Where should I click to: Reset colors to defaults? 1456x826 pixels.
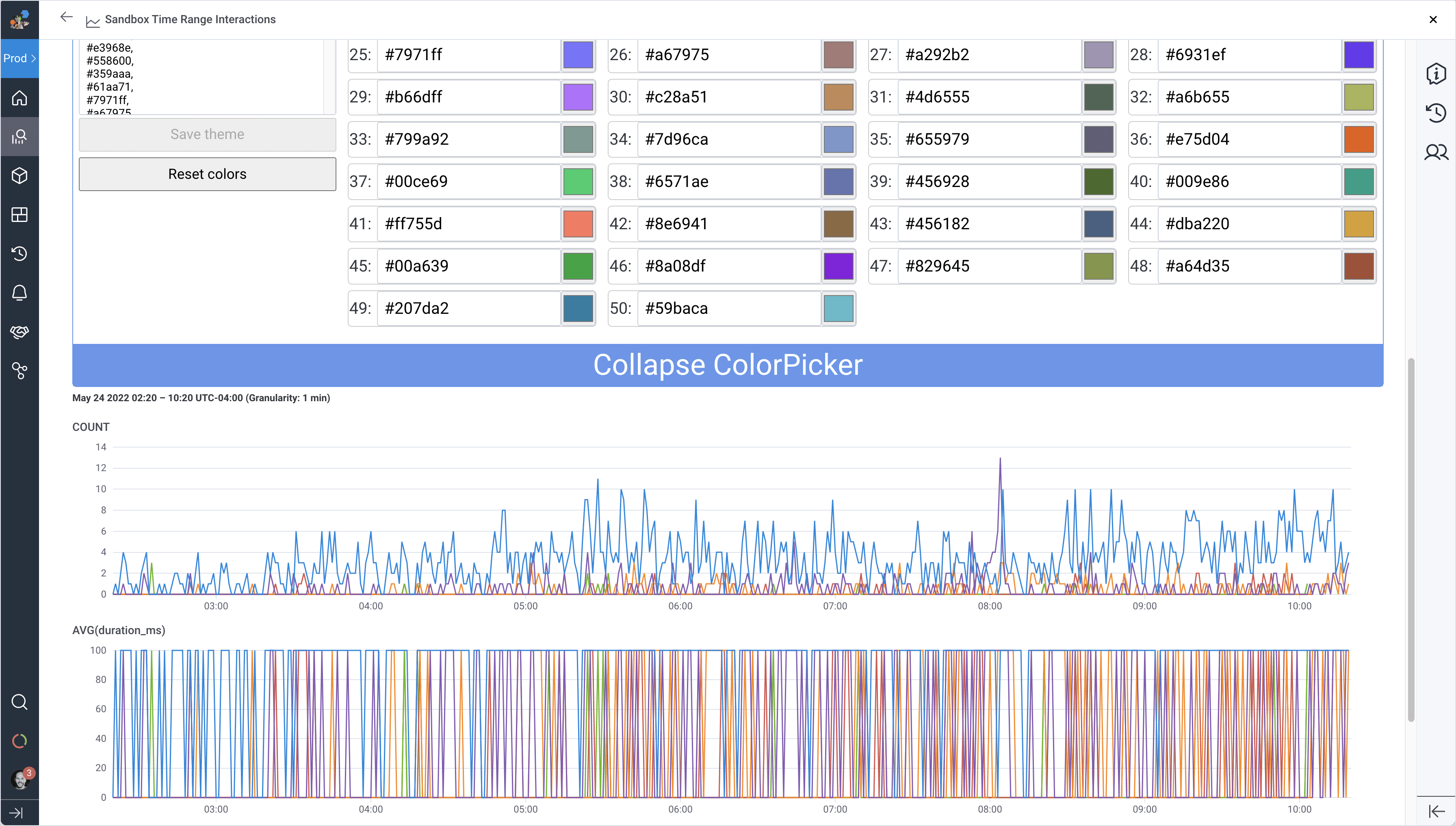(x=207, y=174)
